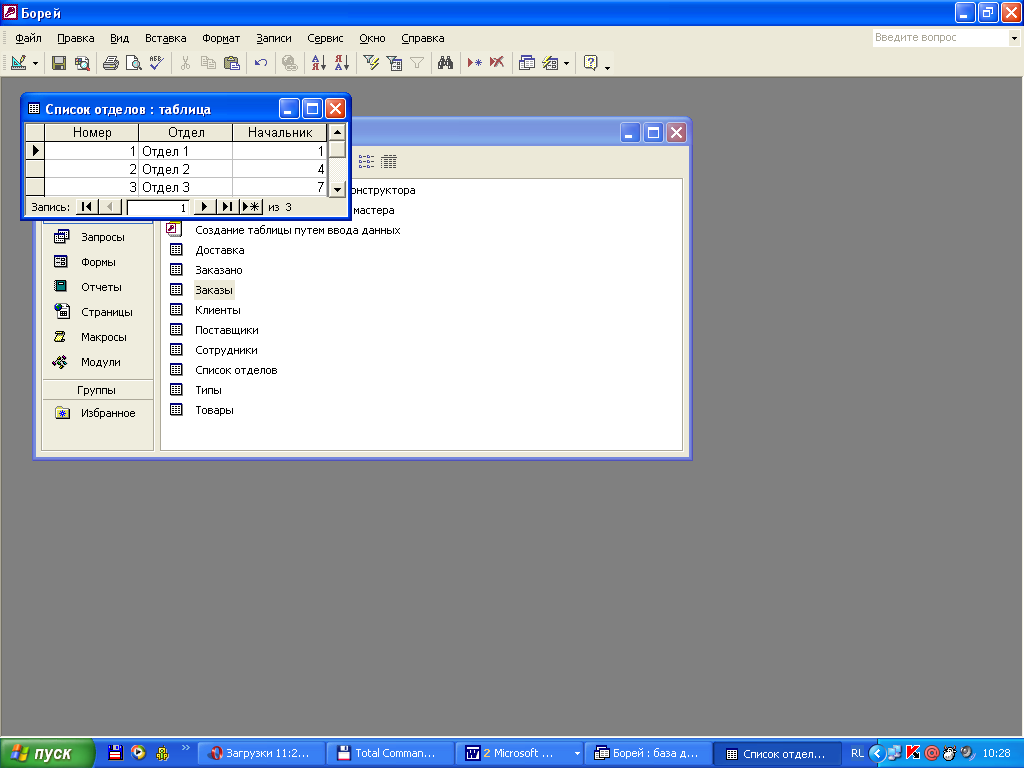This screenshot has height=768, width=1024.
Task: Go to first record navigation button
Action: point(87,206)
